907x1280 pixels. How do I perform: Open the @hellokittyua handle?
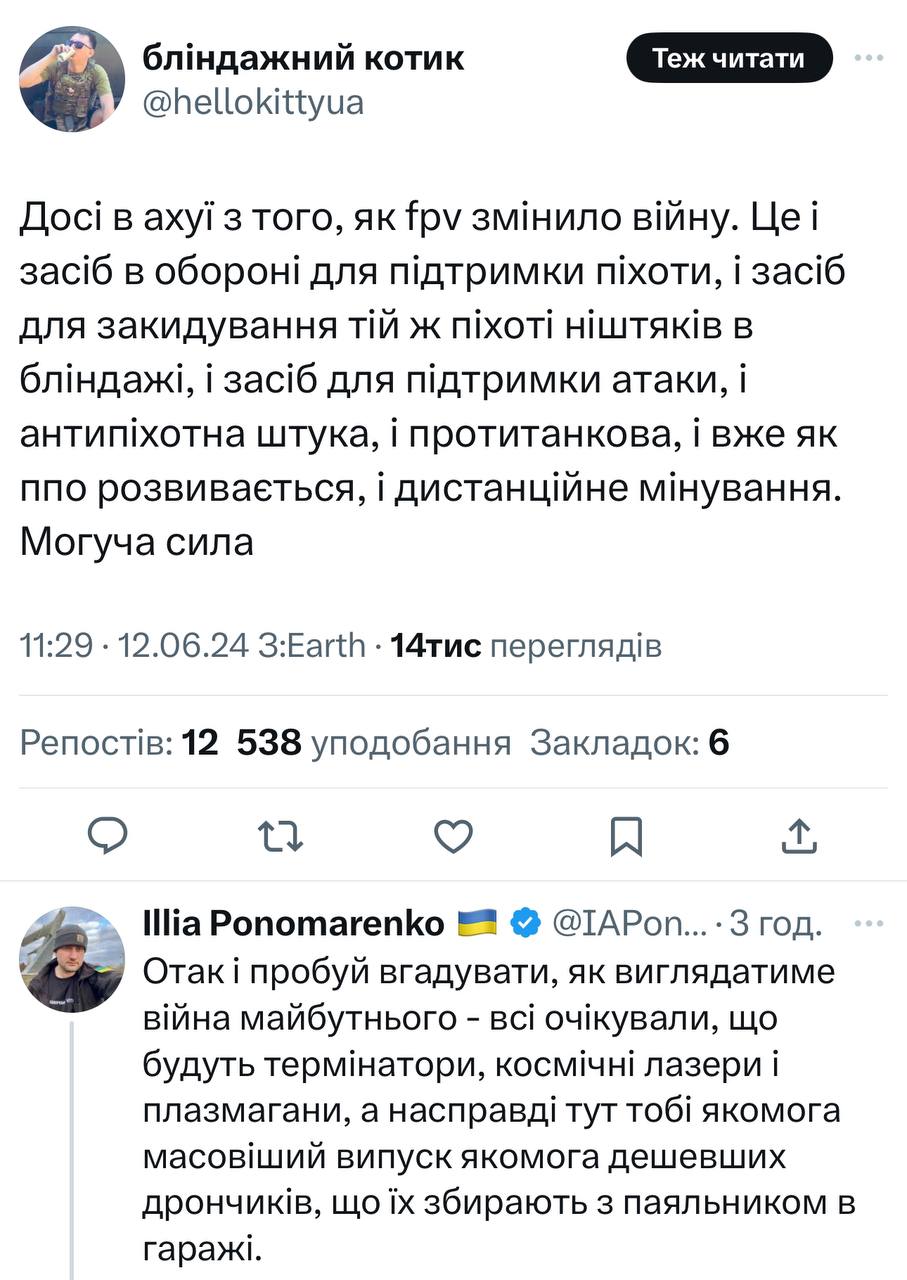point(254,103)
